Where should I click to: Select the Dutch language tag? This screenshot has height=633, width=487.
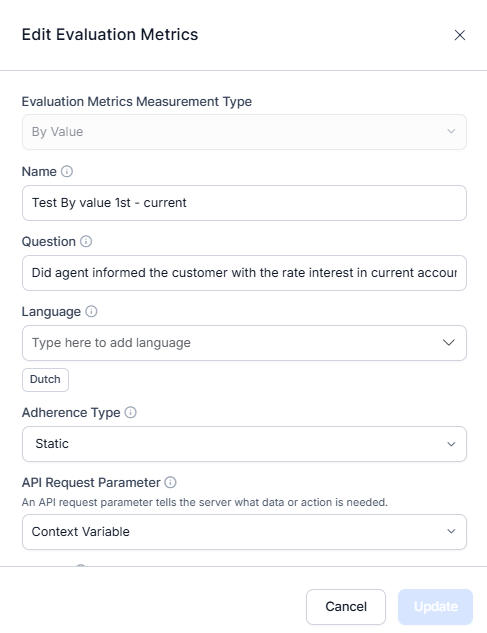pyautogui.click(x=45, y=379)
